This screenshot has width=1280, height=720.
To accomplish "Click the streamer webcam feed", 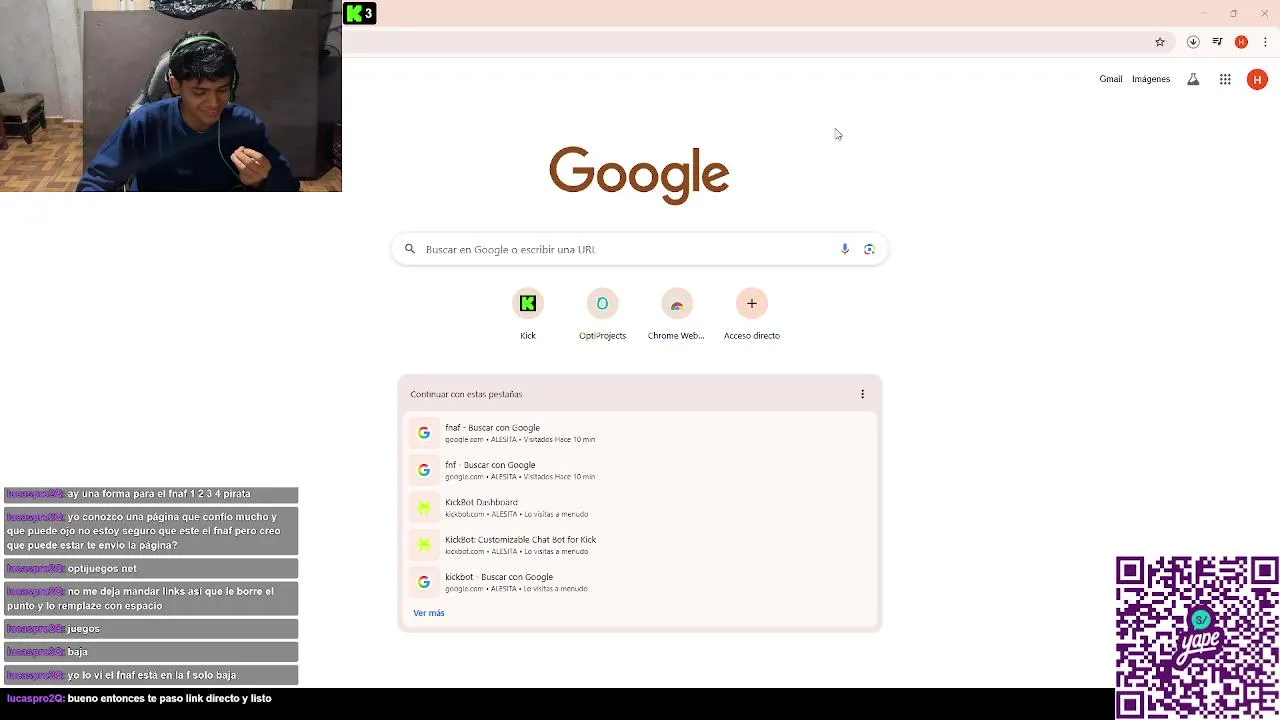I will pyautogui.click(x=171, y=96).
